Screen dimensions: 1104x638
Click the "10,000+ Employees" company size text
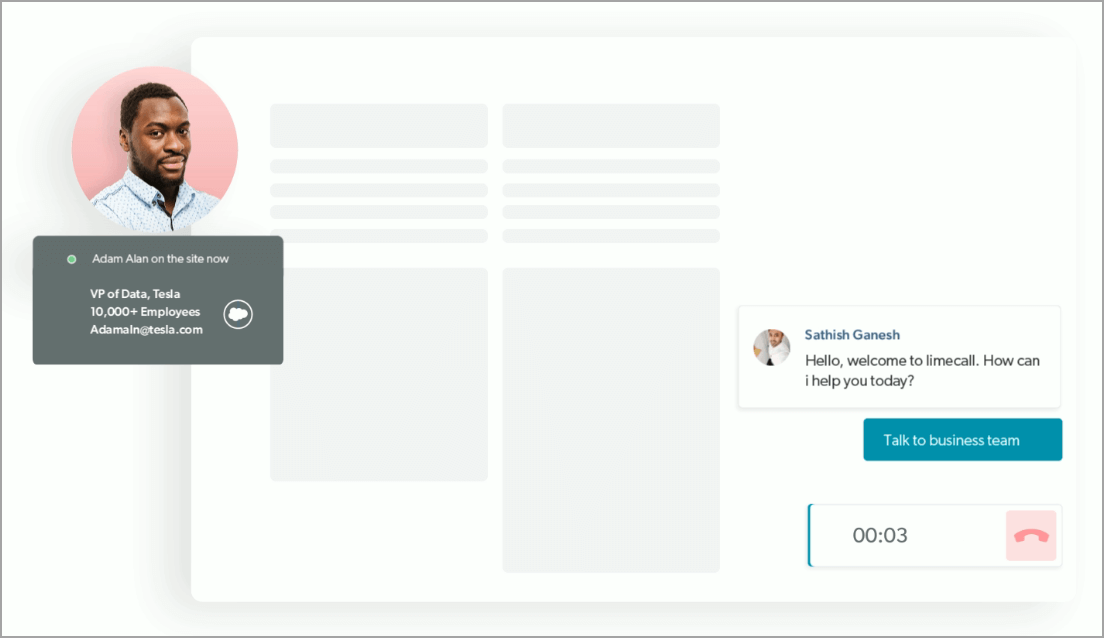coord(145,312)
